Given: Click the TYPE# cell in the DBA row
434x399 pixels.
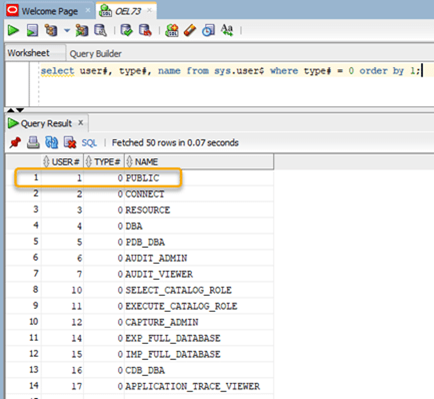Looking at the screenshot, I should [104, 226].
